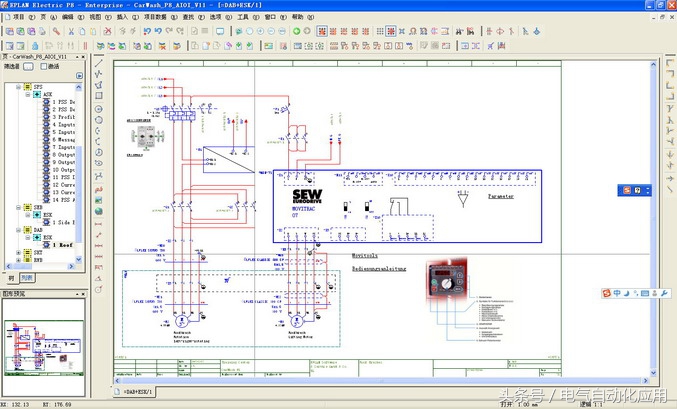Image resolution: width=677 pixels, height=409 pixels.
Task: Collapse the DAB tree node
Action: click(x=18, y=230)
